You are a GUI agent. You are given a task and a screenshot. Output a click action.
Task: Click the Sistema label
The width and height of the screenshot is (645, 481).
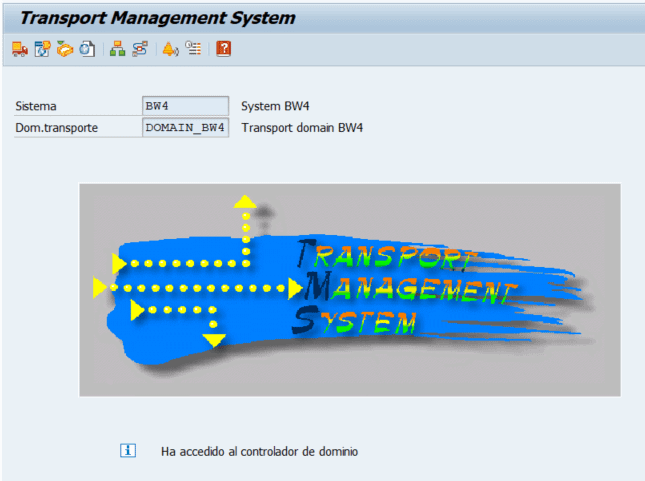point(36,106)
